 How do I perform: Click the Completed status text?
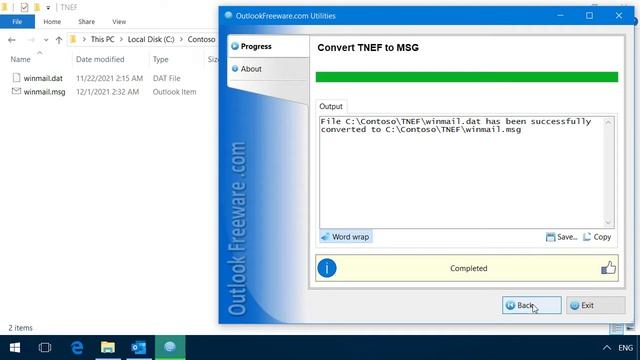tap(469, 268)
